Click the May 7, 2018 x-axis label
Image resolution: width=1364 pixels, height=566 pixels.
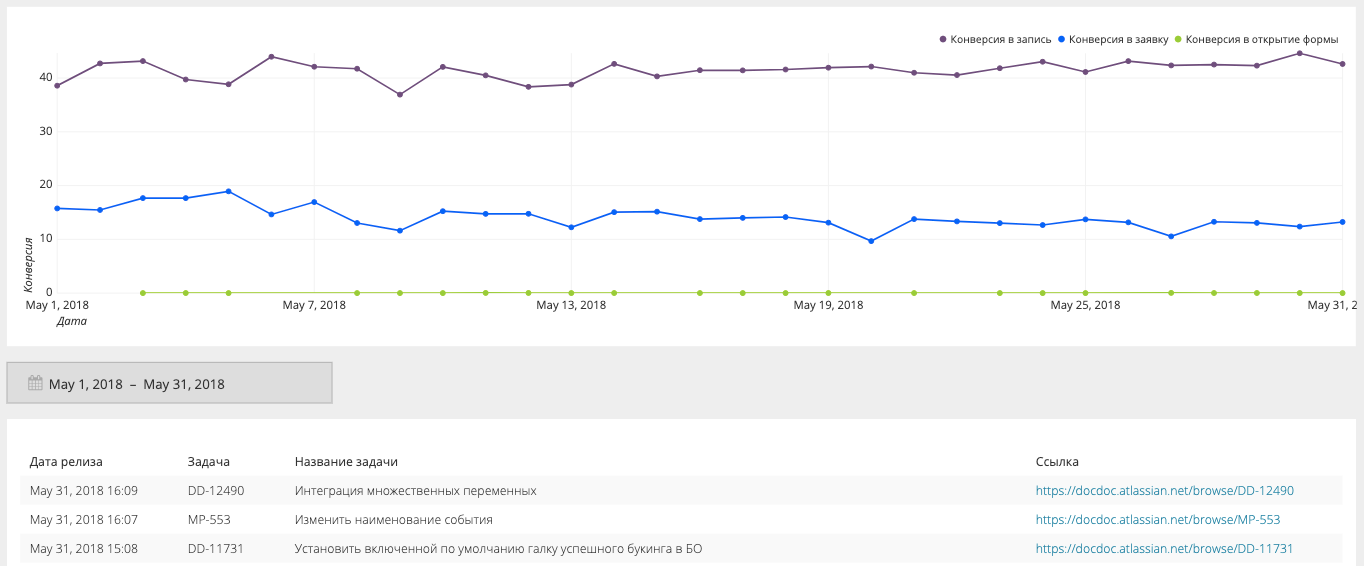(314, 305)
